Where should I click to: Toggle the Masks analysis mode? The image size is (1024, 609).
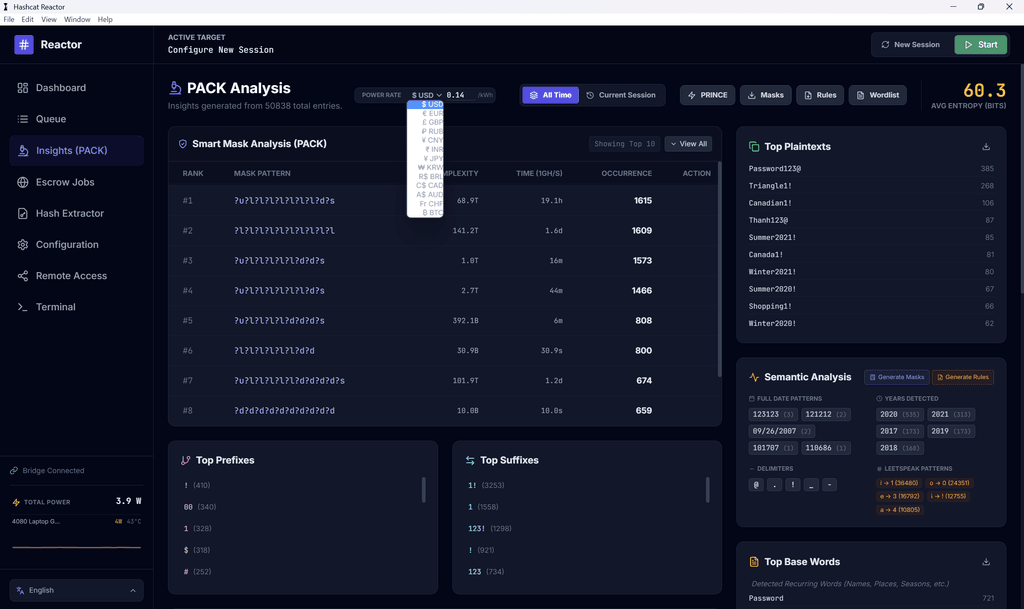click(765, 94)
